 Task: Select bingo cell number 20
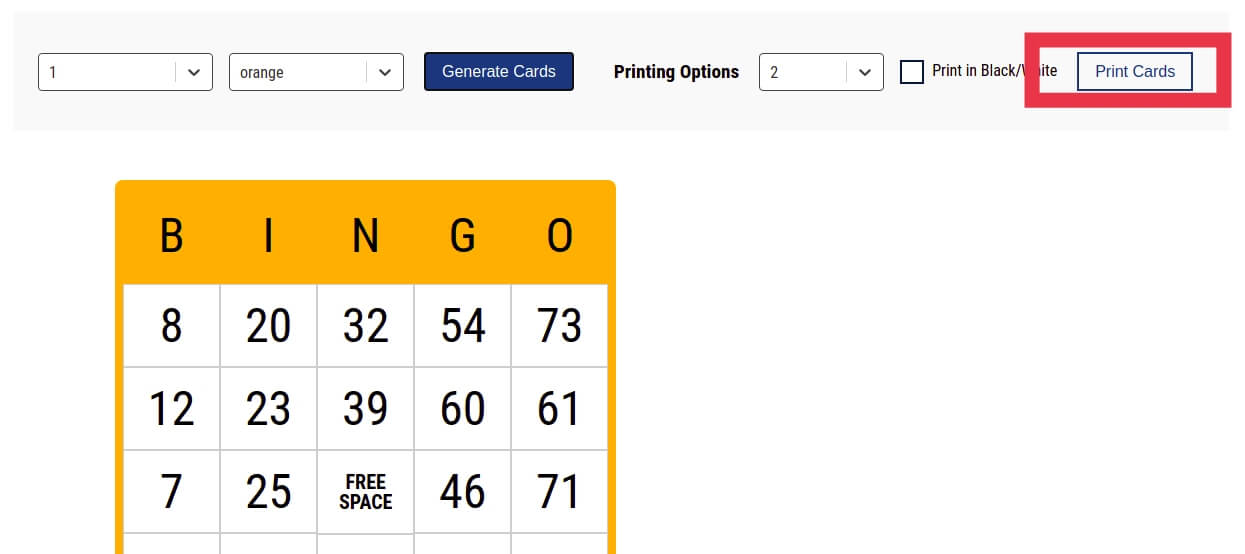coord(268,326)
